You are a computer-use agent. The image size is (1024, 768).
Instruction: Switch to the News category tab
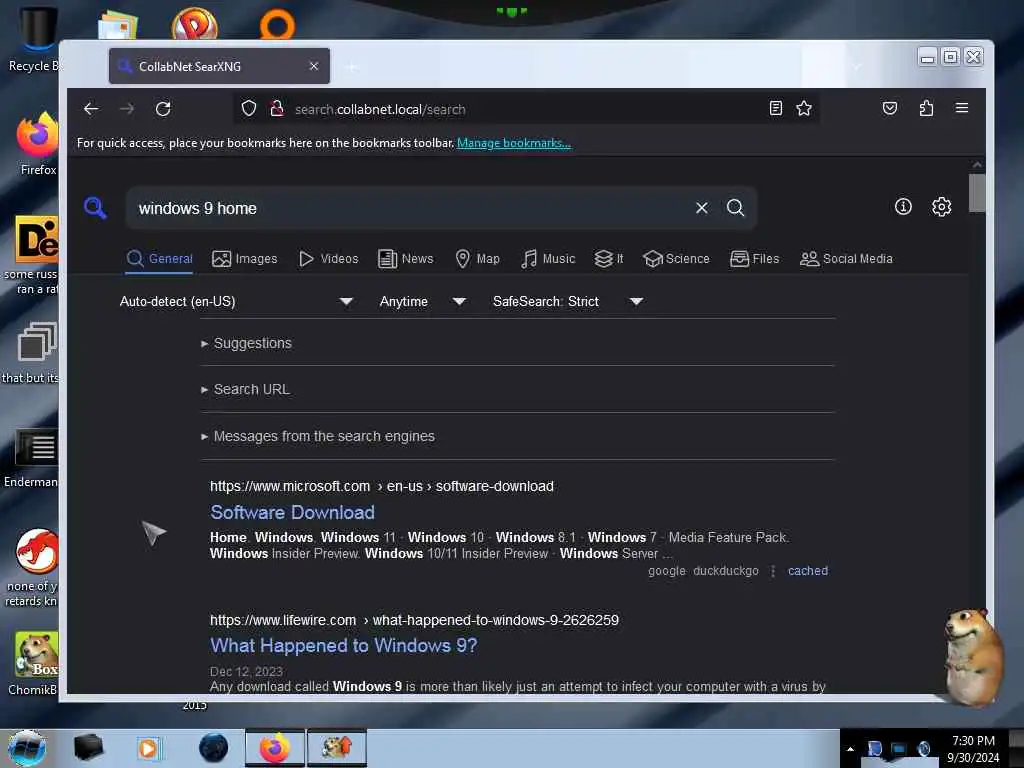pyautogui.click(x=406, y=259)
